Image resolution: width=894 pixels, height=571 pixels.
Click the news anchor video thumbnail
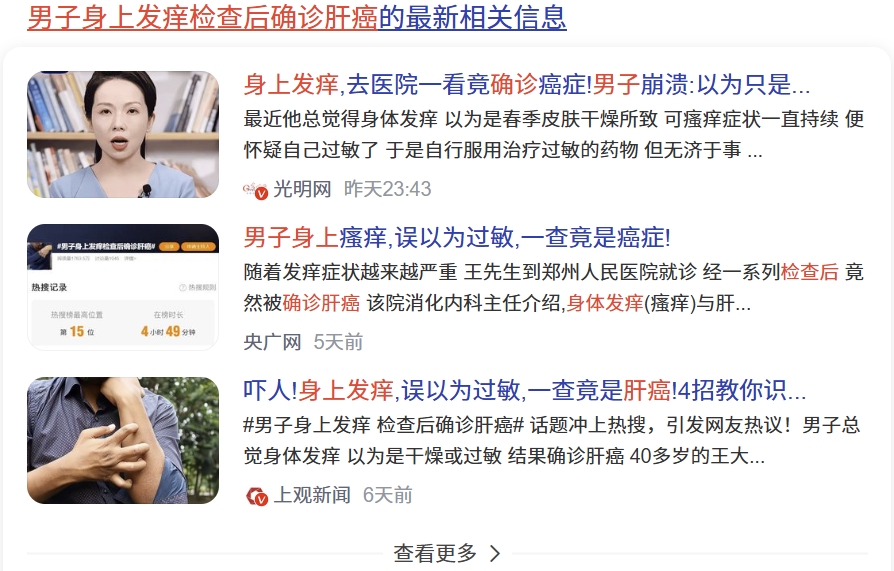click(x=123, y=135)
